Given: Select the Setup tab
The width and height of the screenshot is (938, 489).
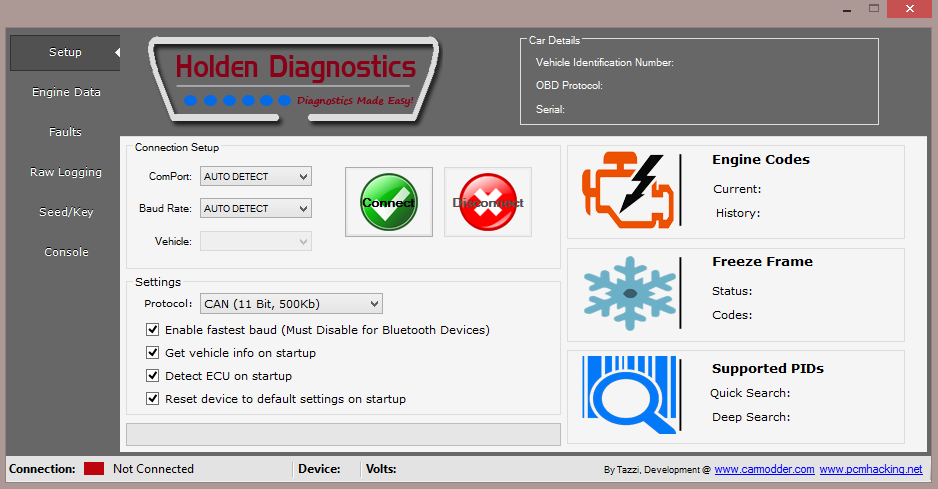Looking at the screenshot, I should click(x=65, y=52).
